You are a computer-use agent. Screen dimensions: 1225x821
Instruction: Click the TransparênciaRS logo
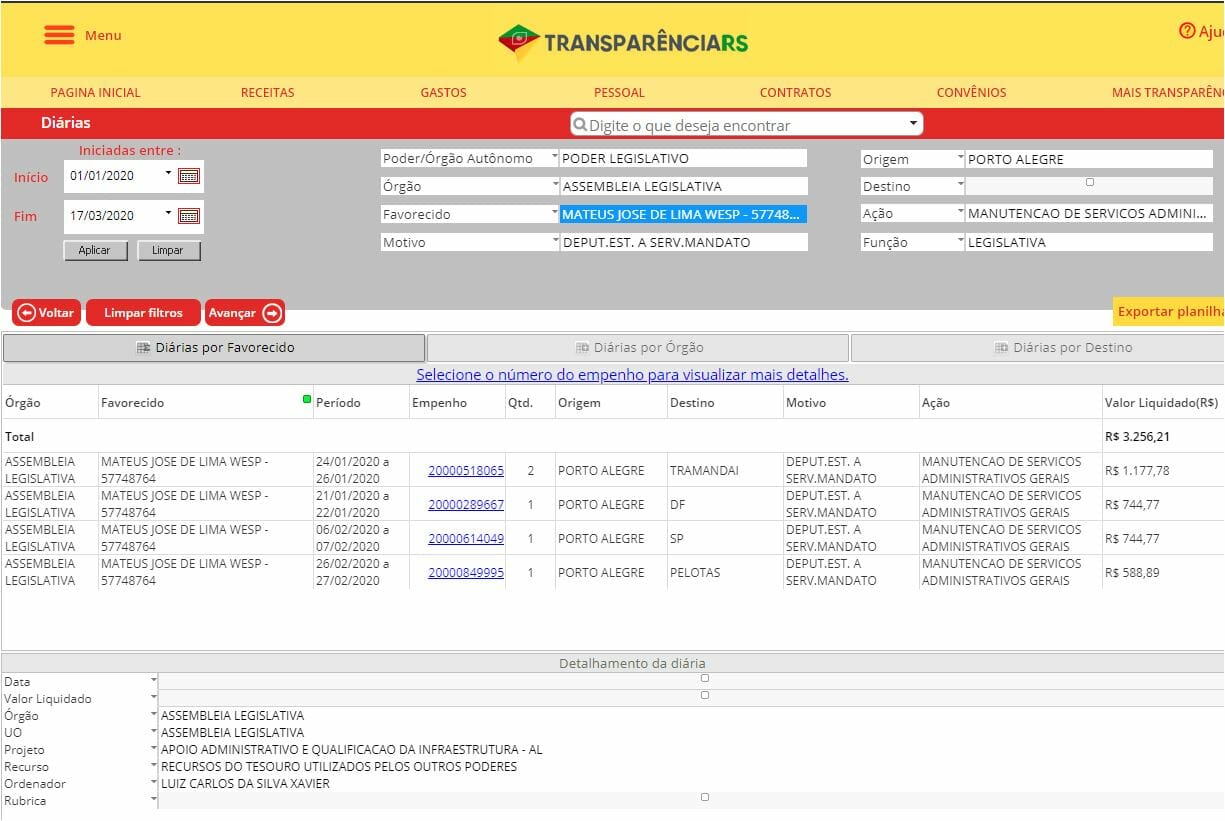623,42
